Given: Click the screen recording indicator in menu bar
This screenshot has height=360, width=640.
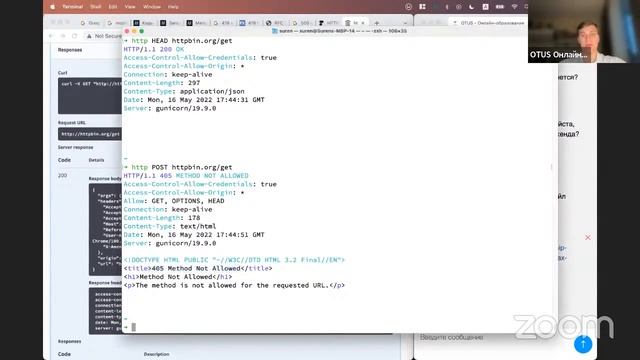Looking at the screenshot, I should click(459, 7).
